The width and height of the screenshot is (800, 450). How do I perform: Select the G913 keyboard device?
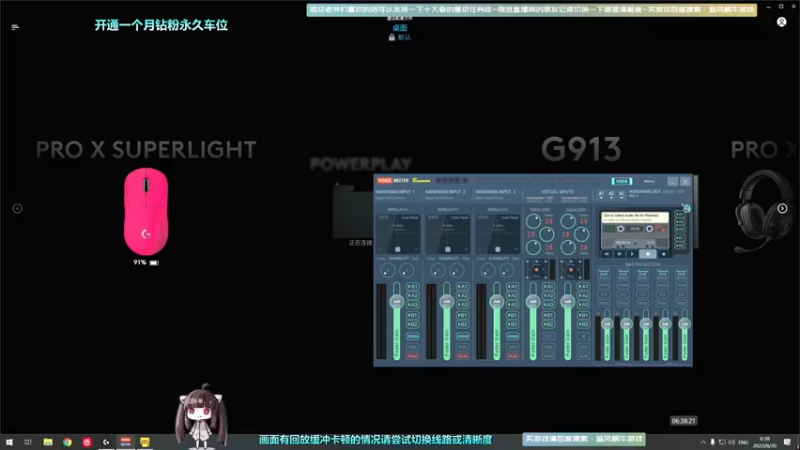coord(581,149)
